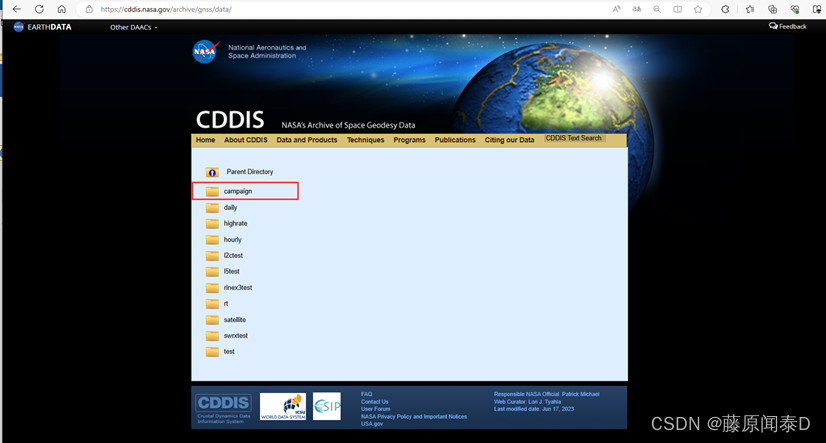The image size is (826, 443).
Task: Open the rinex3test directory
Action: click(238, 288)
